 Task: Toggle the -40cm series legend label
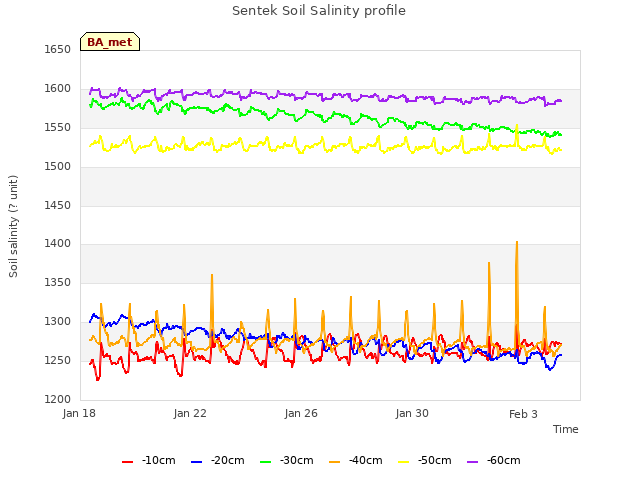[366, 460]
